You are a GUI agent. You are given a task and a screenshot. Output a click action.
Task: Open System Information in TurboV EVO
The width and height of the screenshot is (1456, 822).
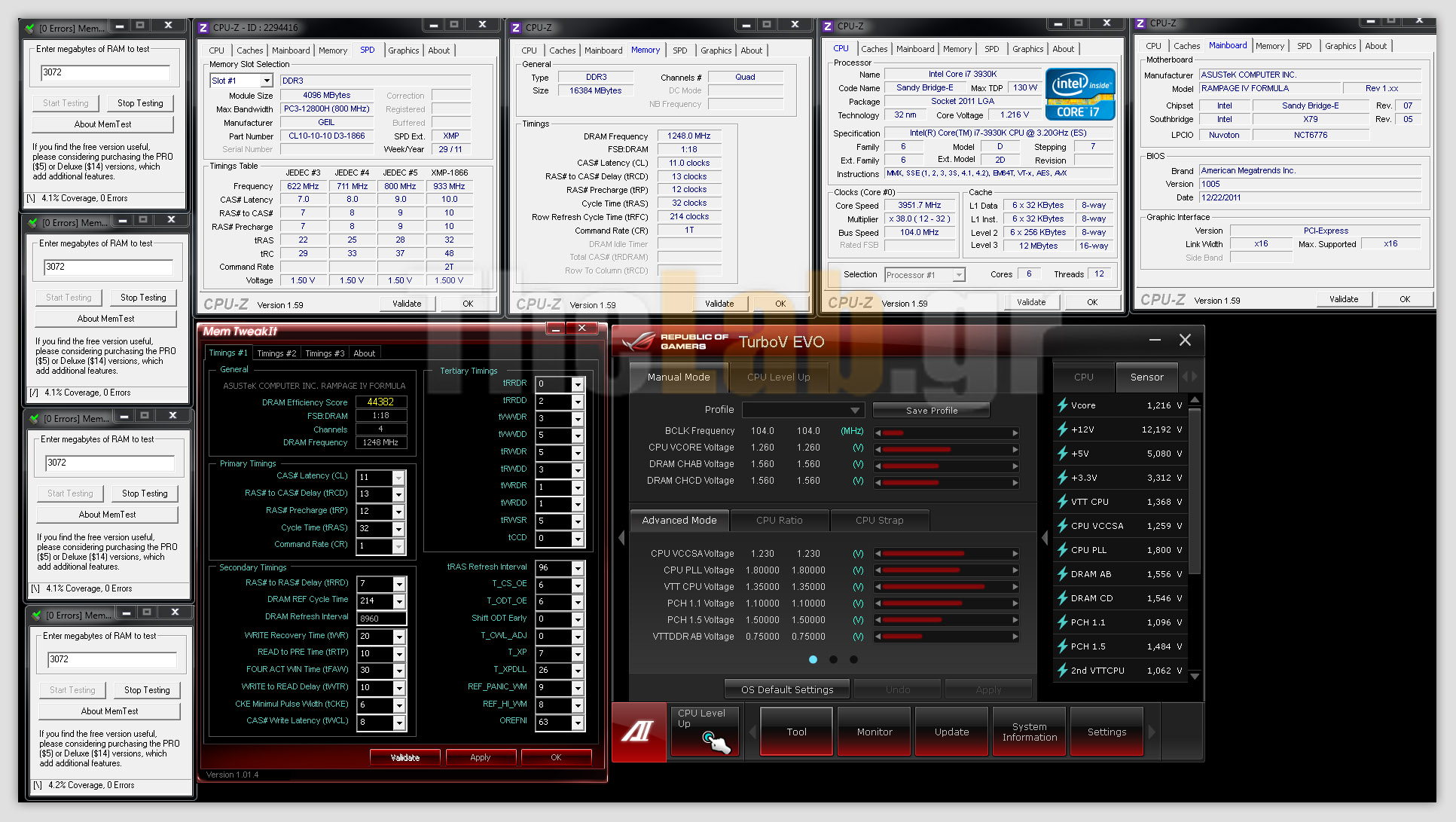point(1030,732)
